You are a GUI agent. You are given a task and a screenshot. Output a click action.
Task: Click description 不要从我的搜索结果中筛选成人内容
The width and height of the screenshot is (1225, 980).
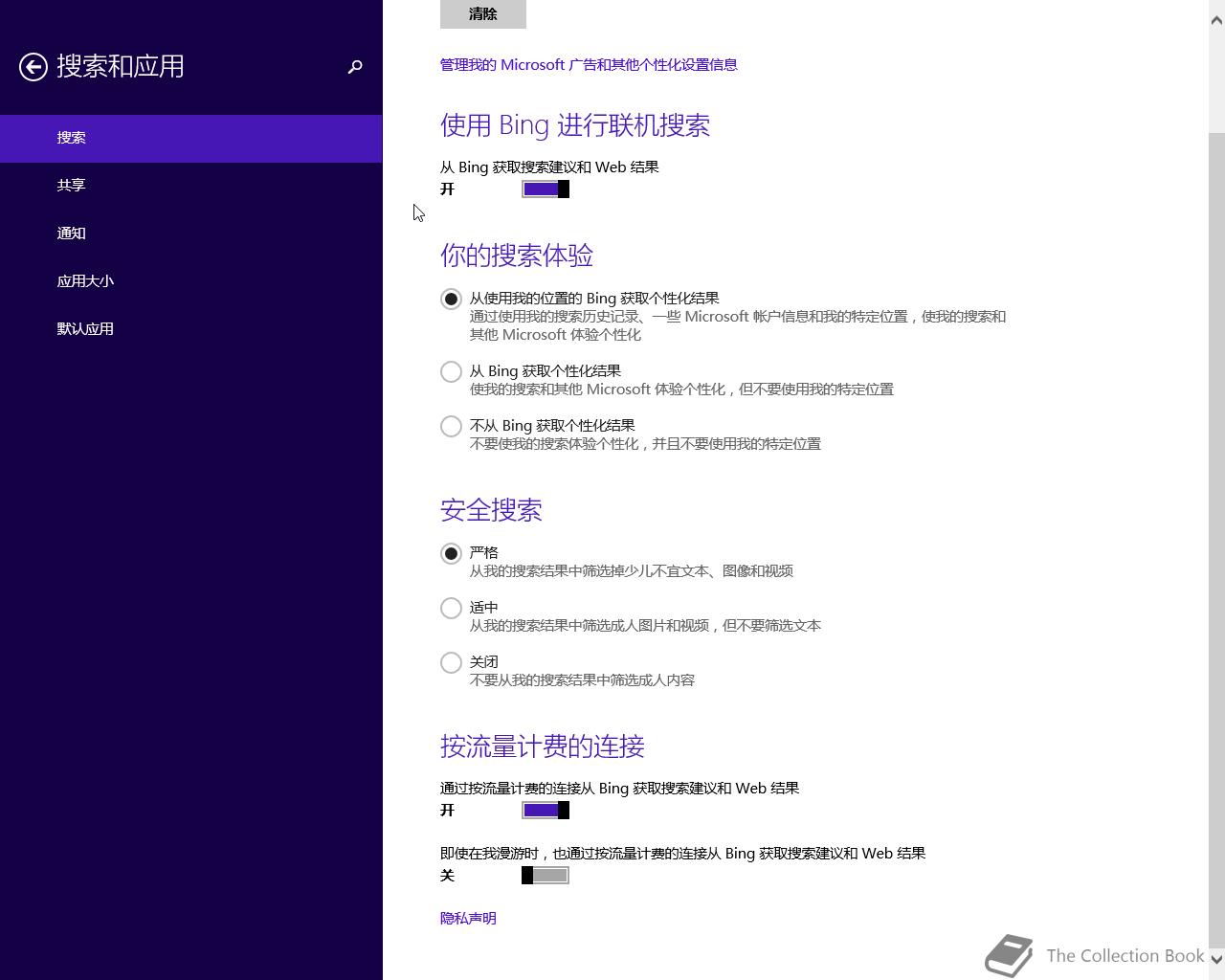[582, 680]
